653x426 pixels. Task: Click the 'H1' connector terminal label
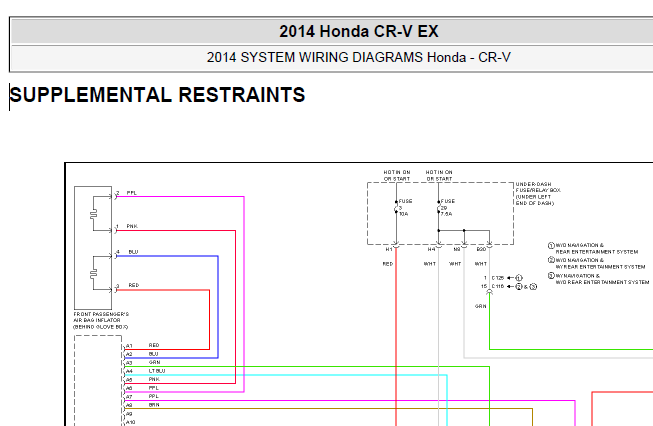click(389, 249)
